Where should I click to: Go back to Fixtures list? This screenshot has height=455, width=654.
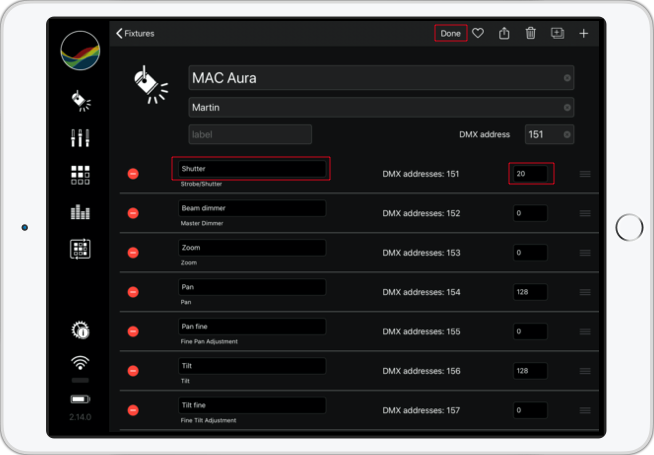click(135, 33)
